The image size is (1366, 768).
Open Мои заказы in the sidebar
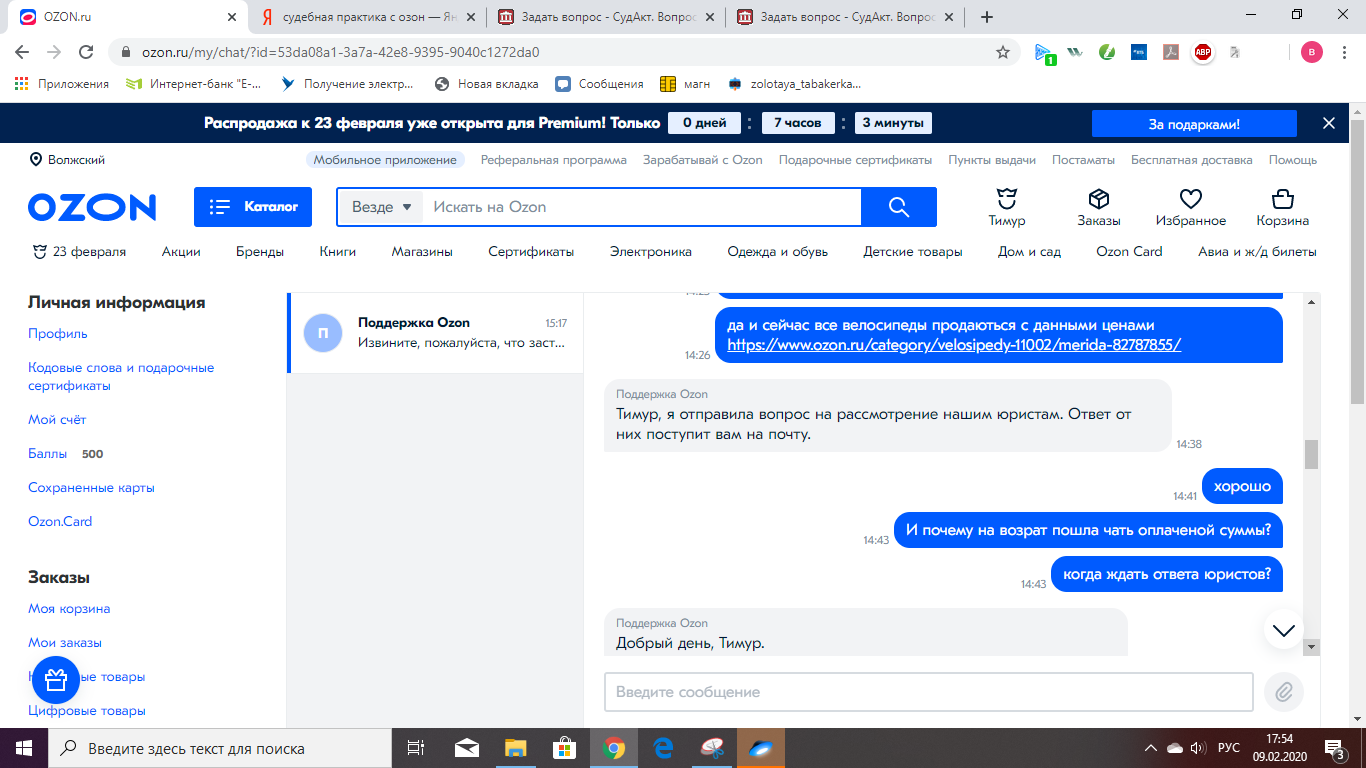click(x=65, y=643)
